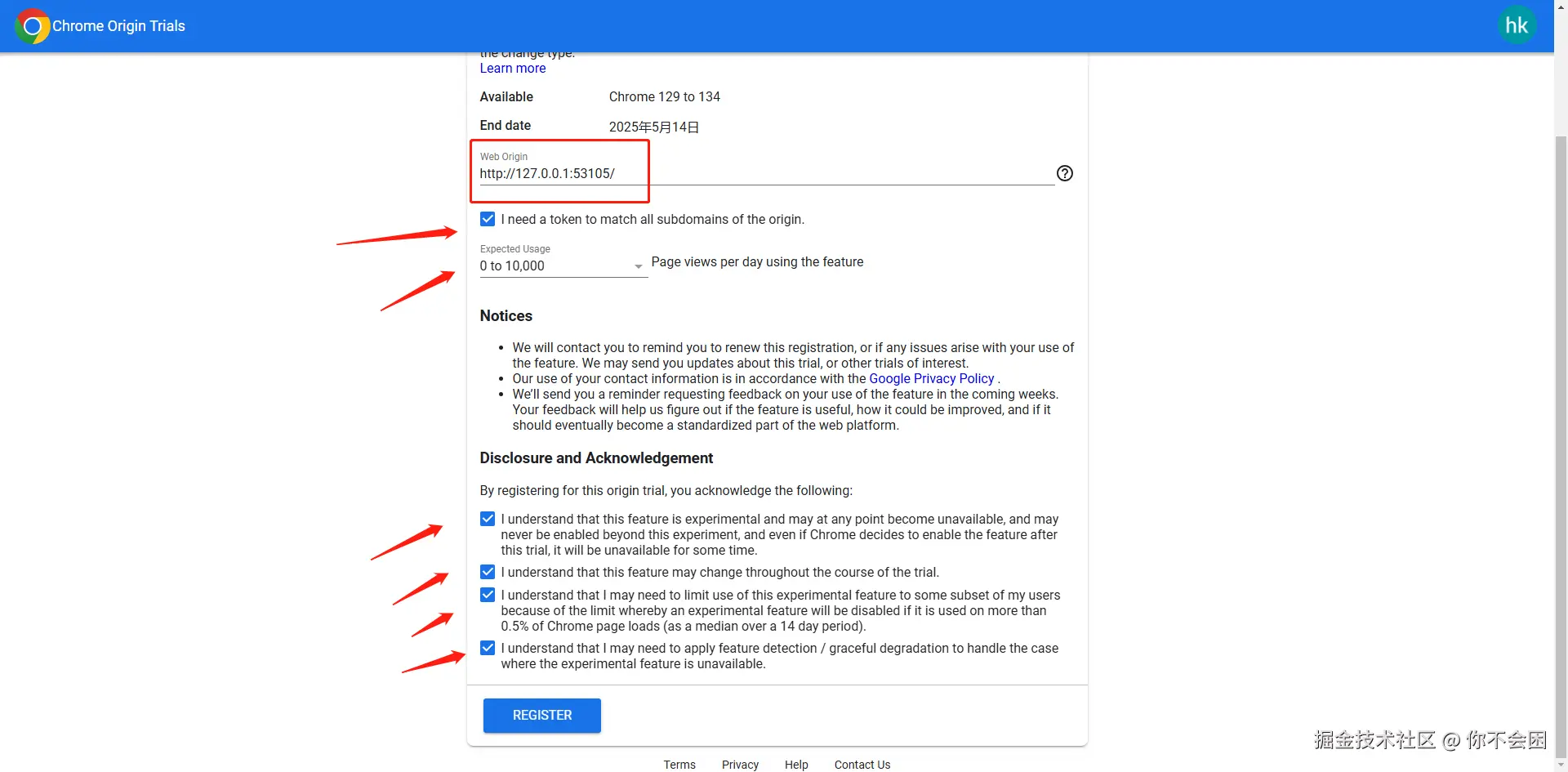Open the Learn more link
The image size is (1568, 772).
[x=513, y=69]
